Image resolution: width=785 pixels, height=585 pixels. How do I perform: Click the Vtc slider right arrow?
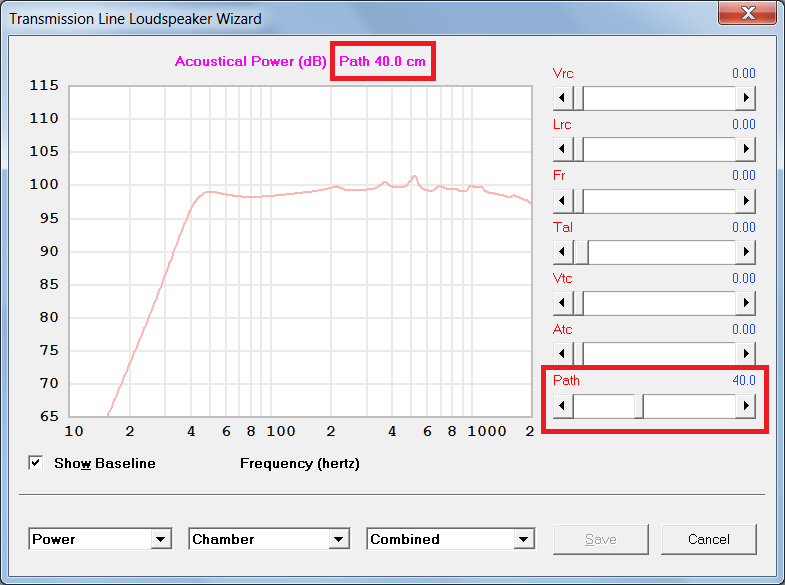745,303
